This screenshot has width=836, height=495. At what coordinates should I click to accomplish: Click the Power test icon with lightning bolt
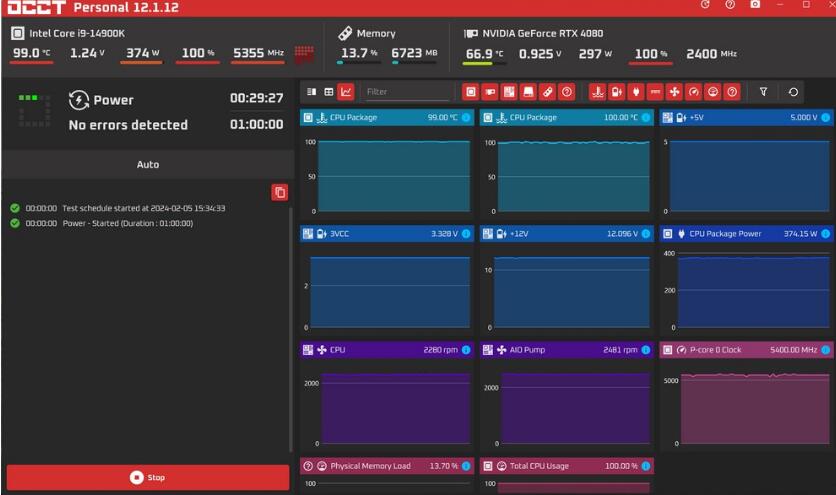(x=79, y=100)
